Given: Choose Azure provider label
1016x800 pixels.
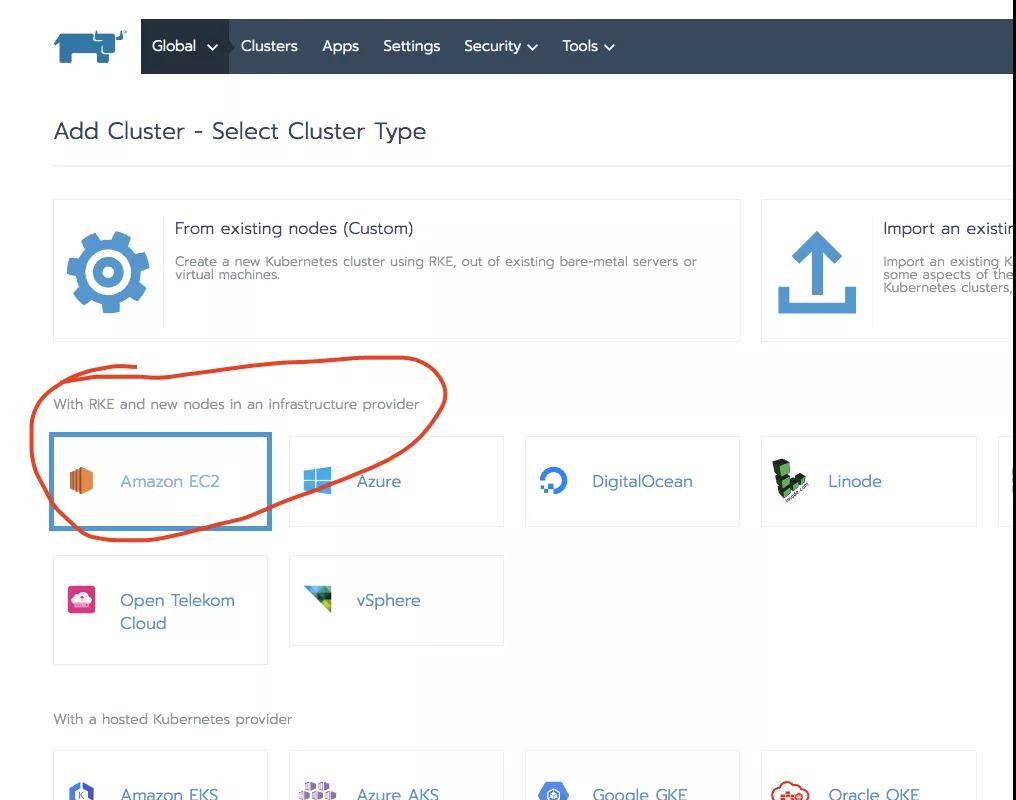Looking at the screenshot, I should coord(378,481).
